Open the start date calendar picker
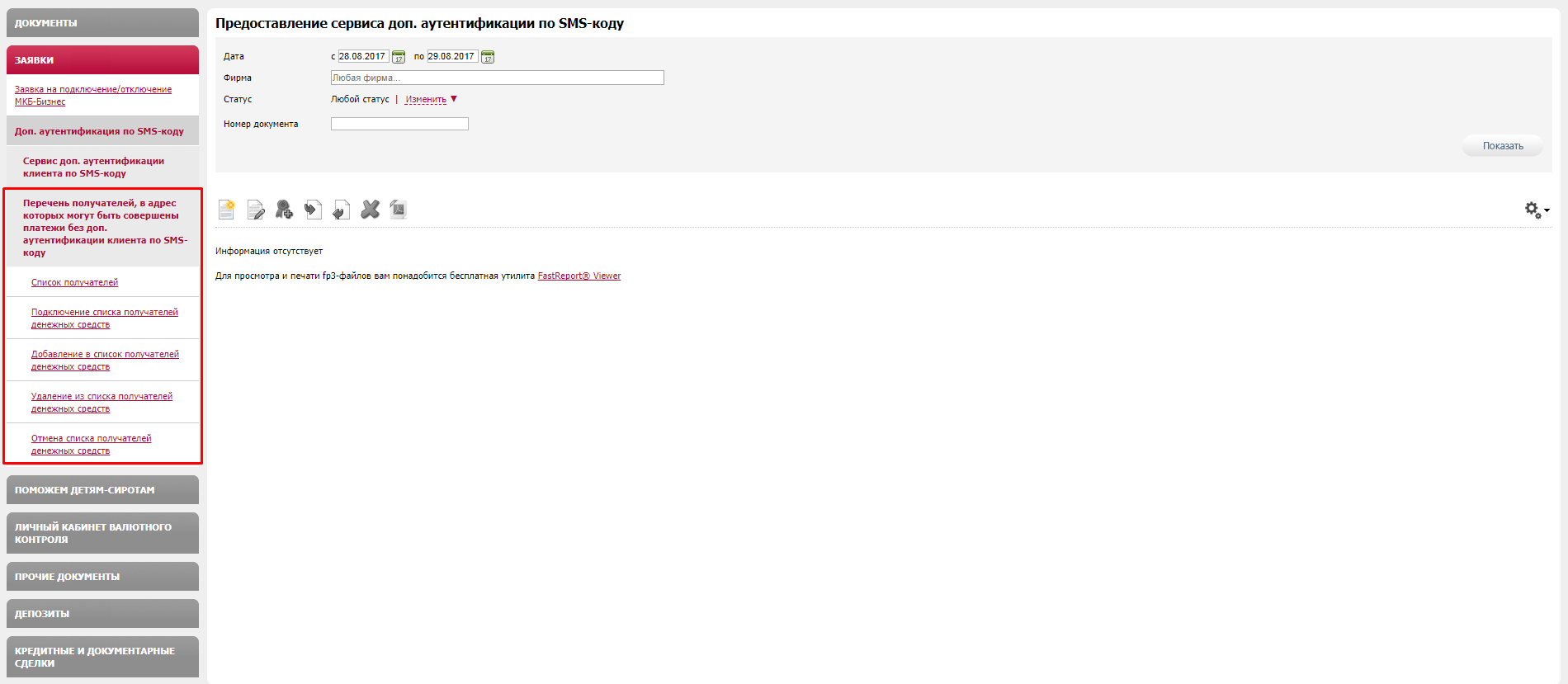The width and height of the screenshot is (1568, 684). tap(399, 57)
